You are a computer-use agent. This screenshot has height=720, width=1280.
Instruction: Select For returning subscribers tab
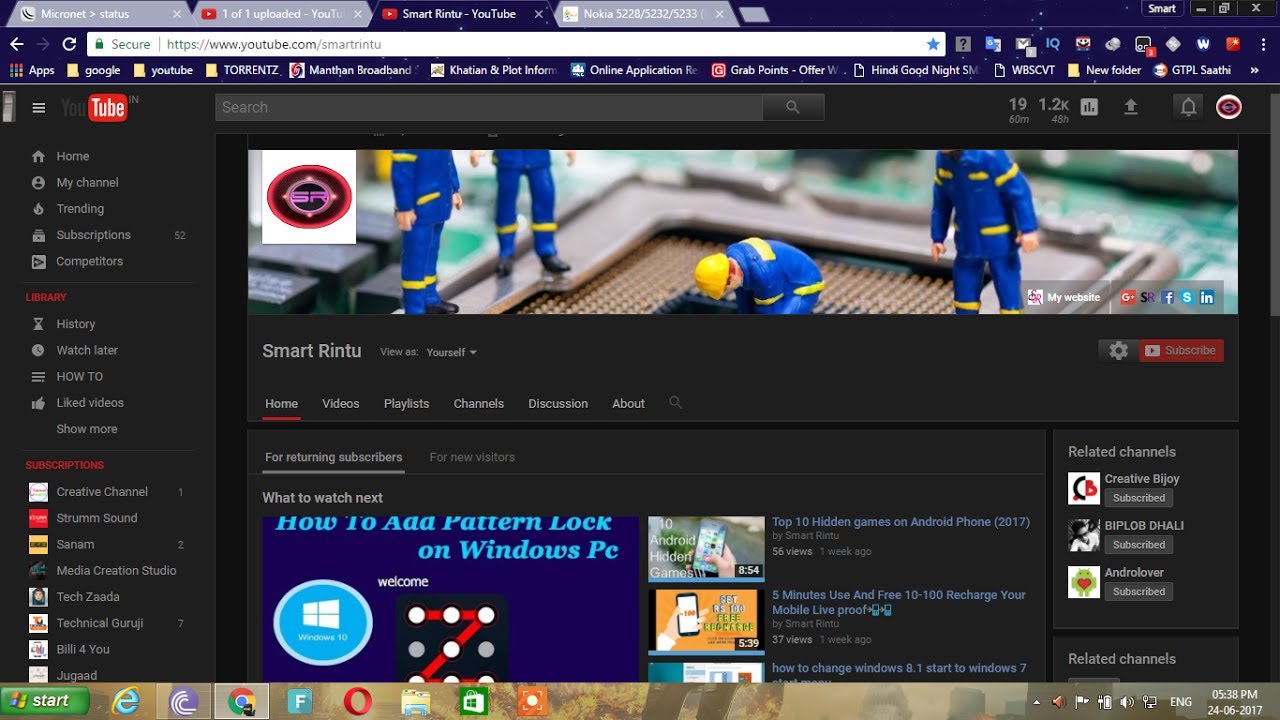click(x=334, y=457)
